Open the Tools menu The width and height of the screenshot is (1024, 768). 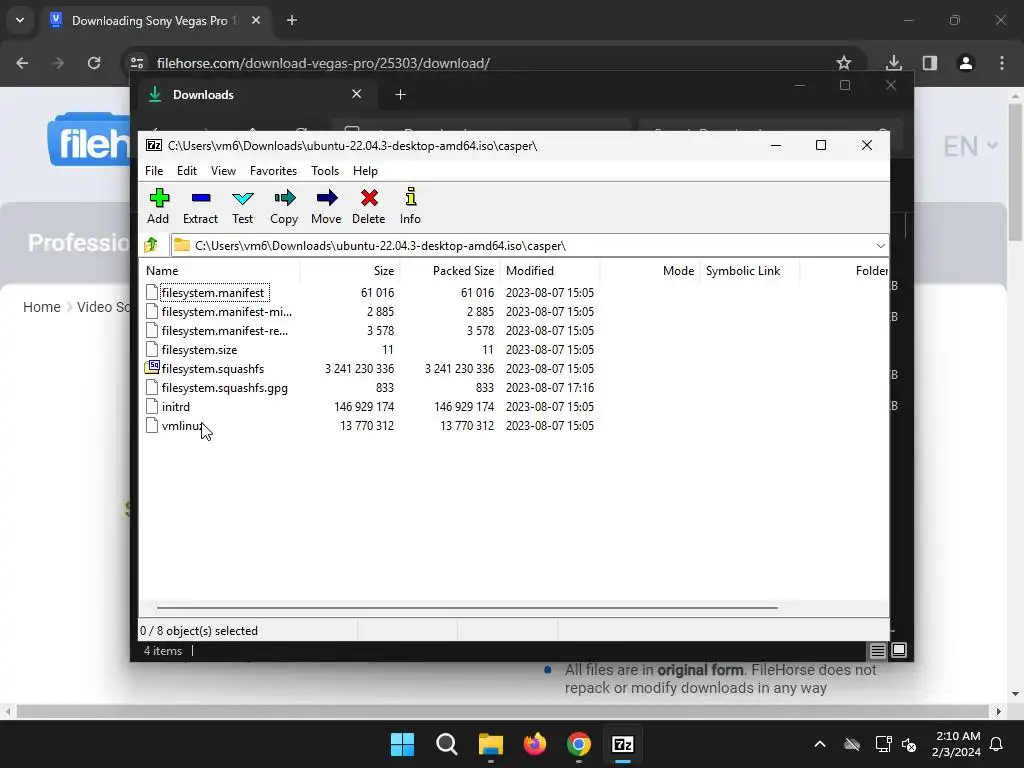click(325, 170)
